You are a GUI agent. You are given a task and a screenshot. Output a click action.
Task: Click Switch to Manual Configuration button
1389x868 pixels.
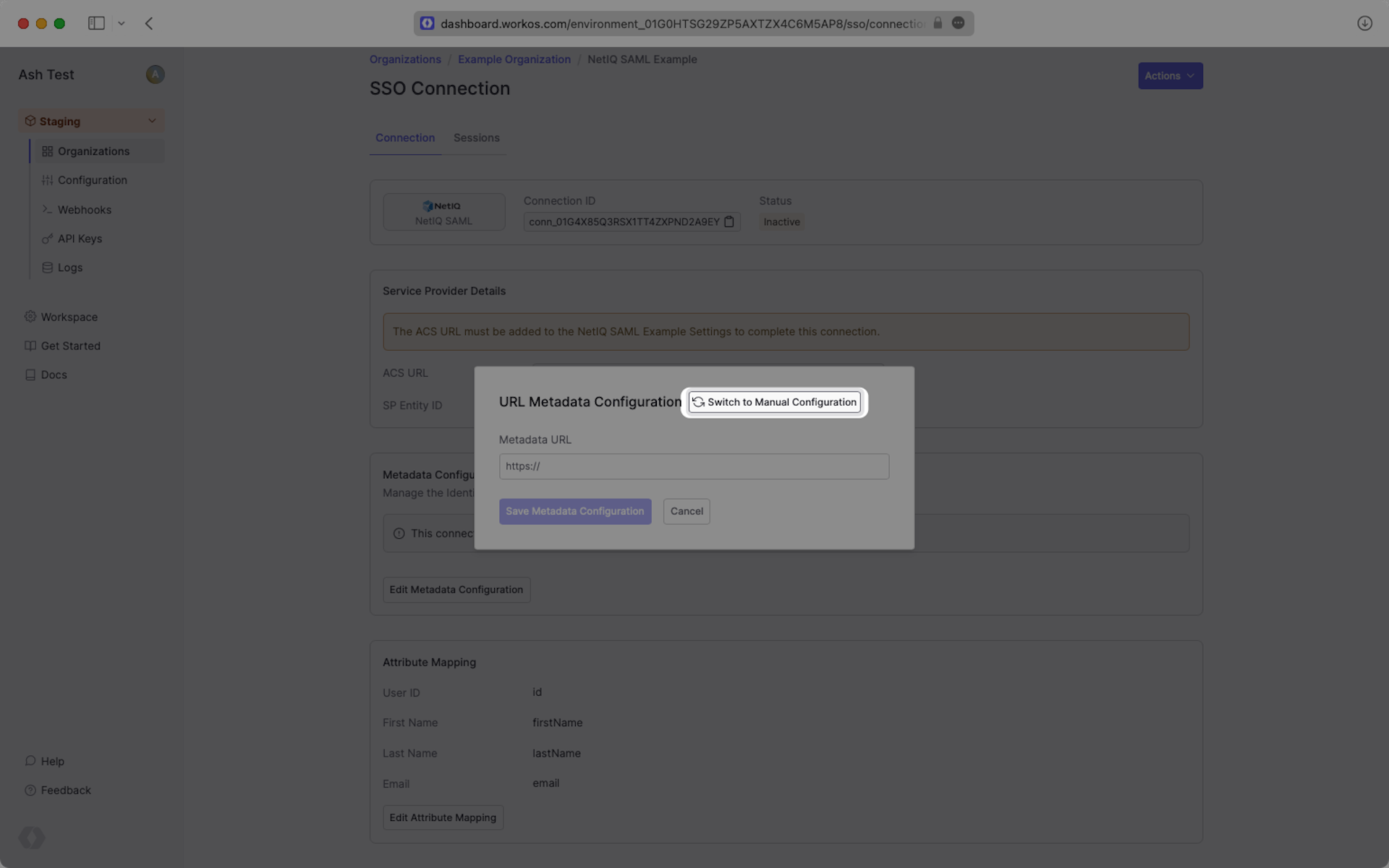774,402
